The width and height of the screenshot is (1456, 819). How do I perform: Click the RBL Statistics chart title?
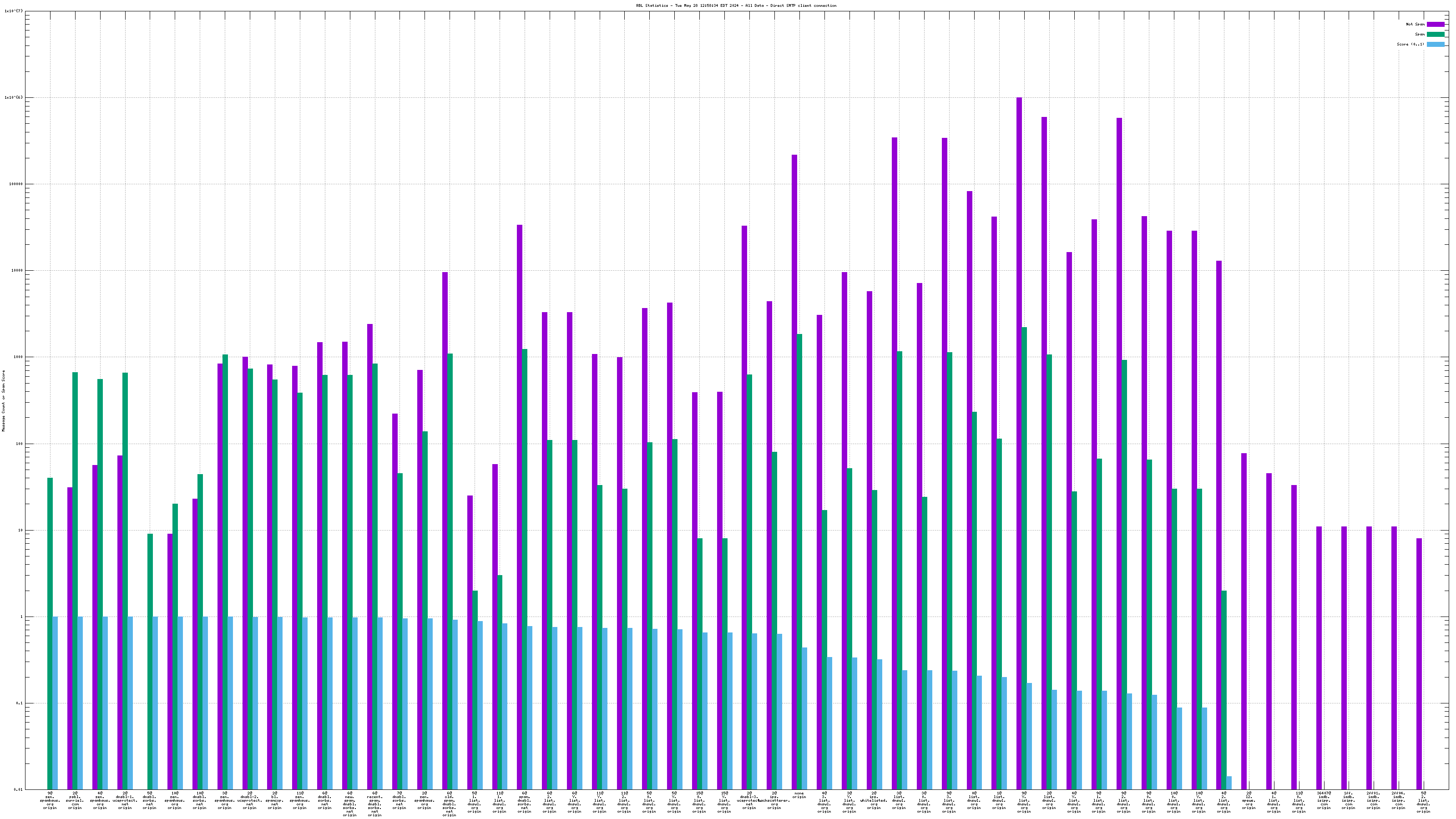(736, 5)
